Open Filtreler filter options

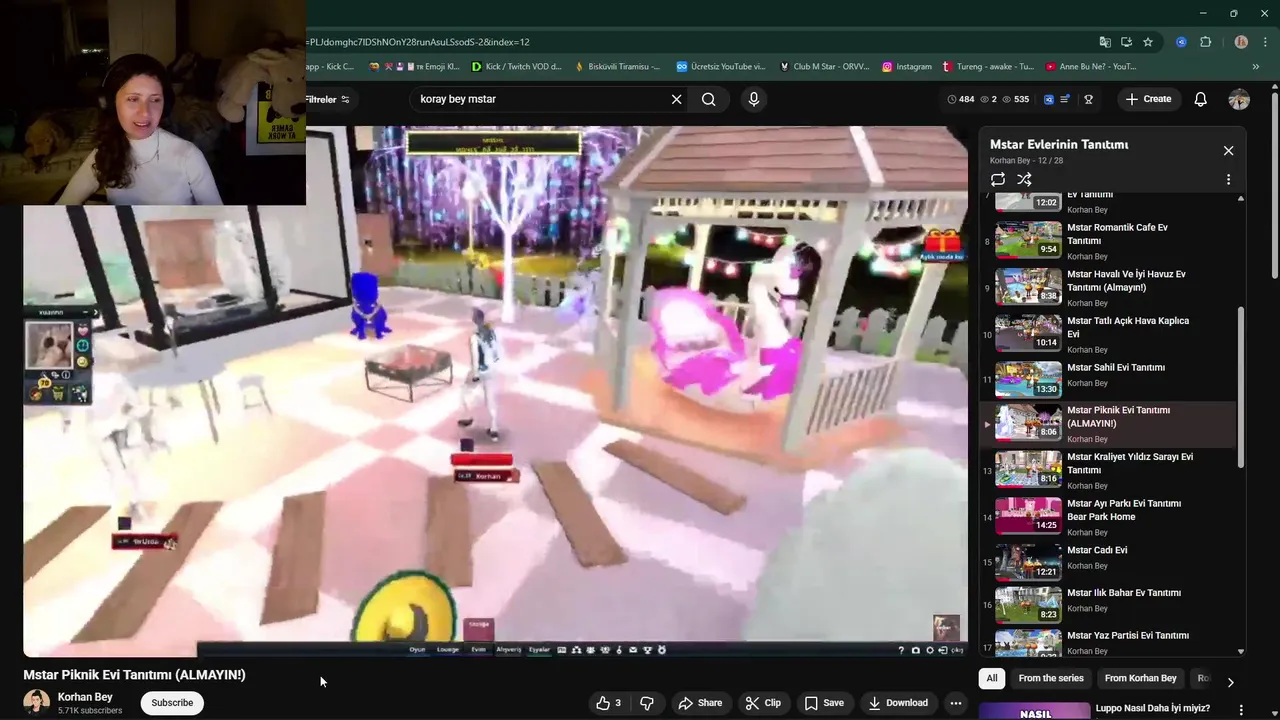327,99
